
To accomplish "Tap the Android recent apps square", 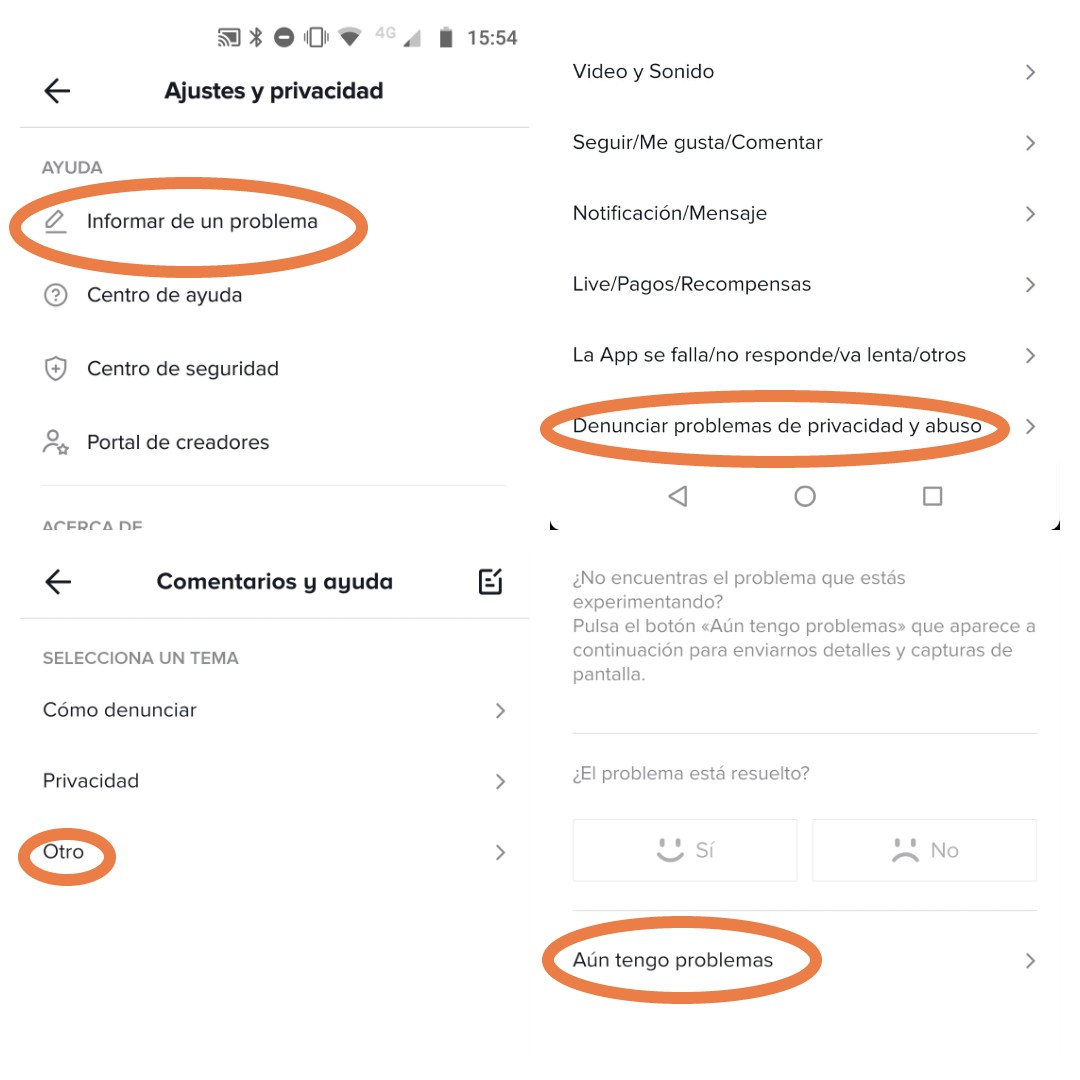I will [x=932, y=496].
